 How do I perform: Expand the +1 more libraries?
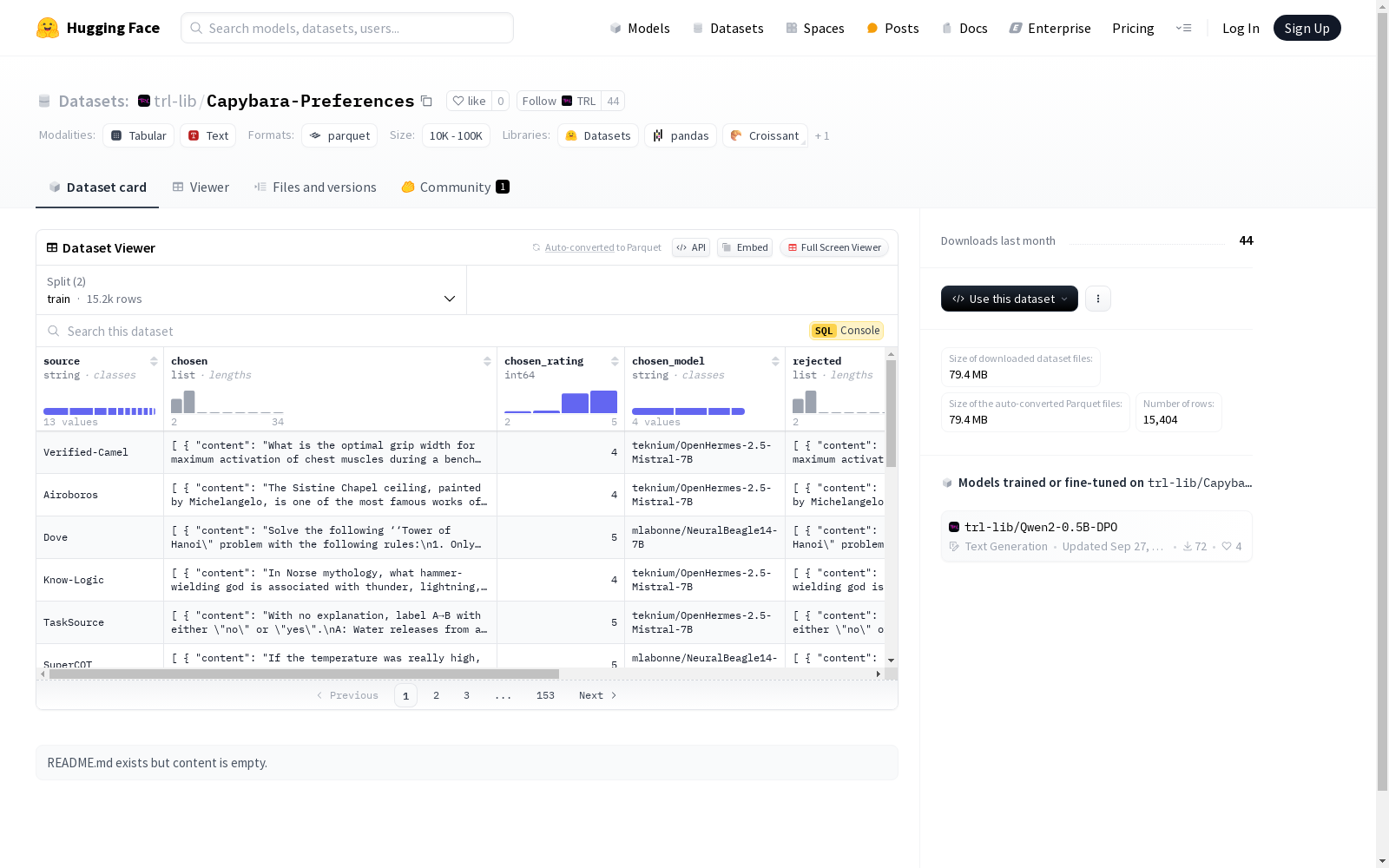[821, 135]
